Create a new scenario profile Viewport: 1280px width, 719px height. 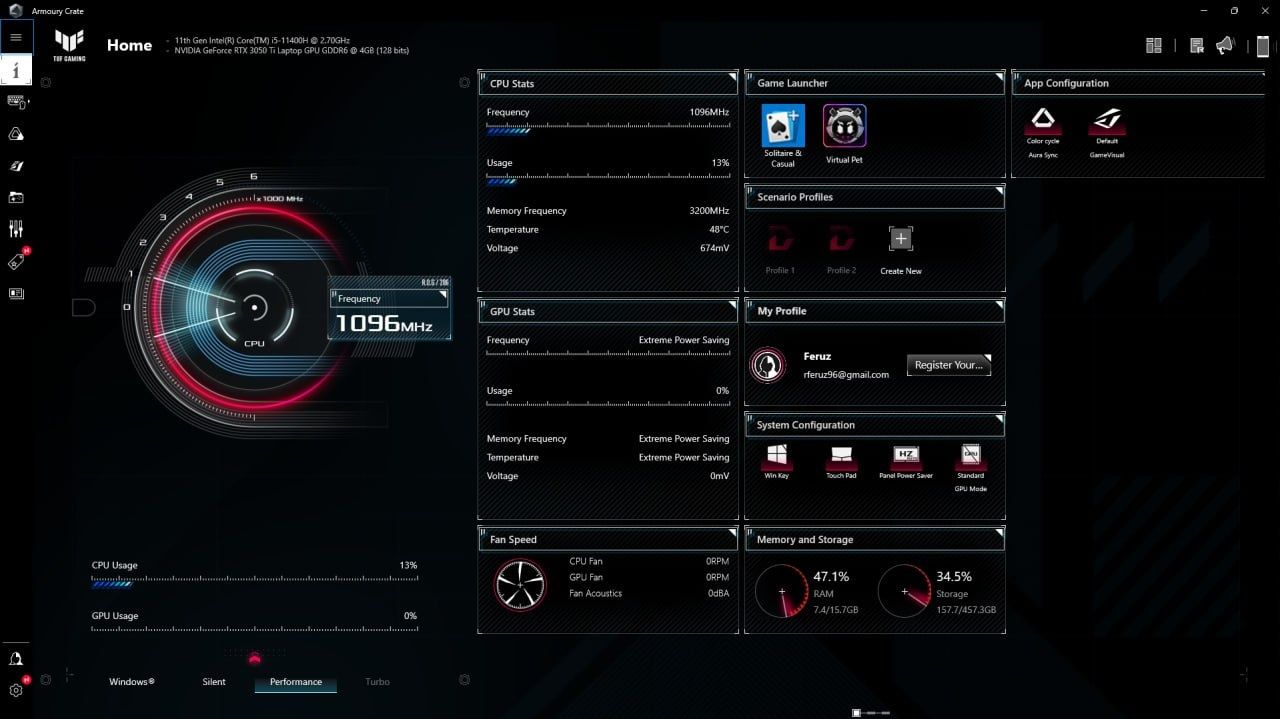pyautogui.click(x=901, y=239)
